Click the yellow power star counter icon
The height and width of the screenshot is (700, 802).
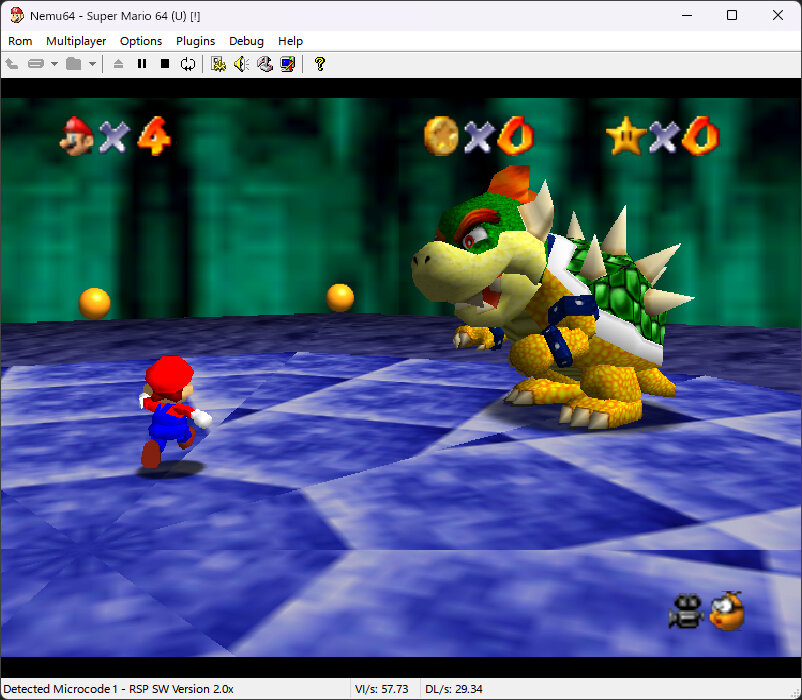coord(626,136)
